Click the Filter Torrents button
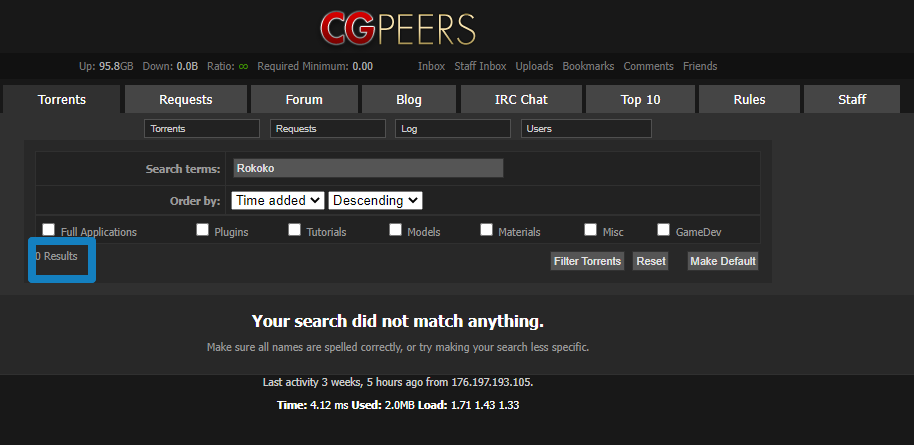The height and width of the screenshot is (445, 914). click(587, 261)
